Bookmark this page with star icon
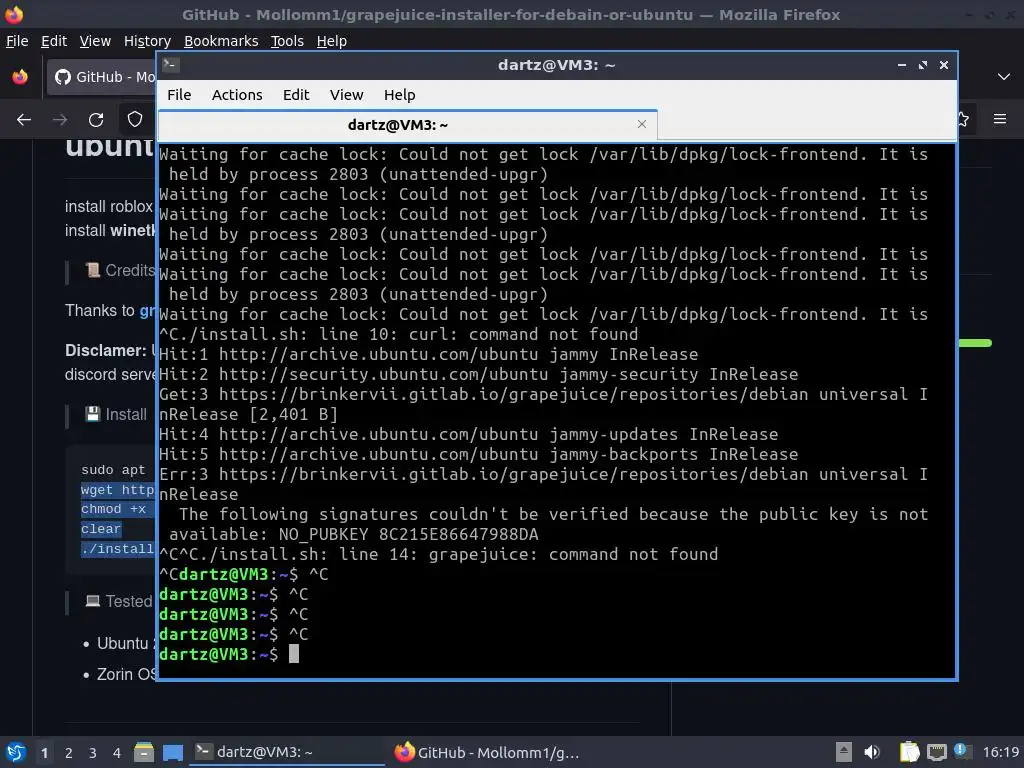Image resolution: width=1024 pixels, height=768 pixels. tap(963, 119)
